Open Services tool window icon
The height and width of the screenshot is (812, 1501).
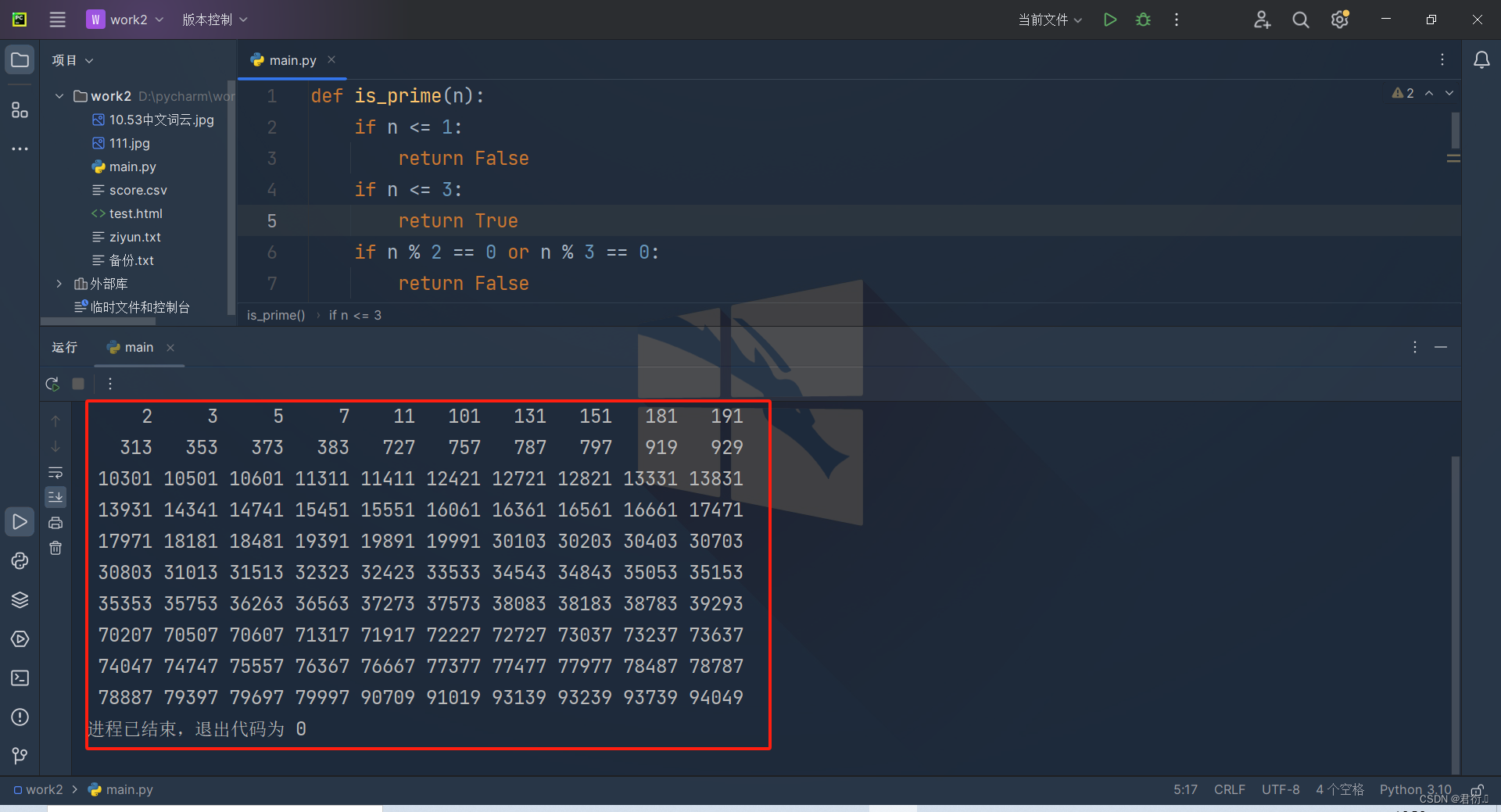tap(20, 639)
